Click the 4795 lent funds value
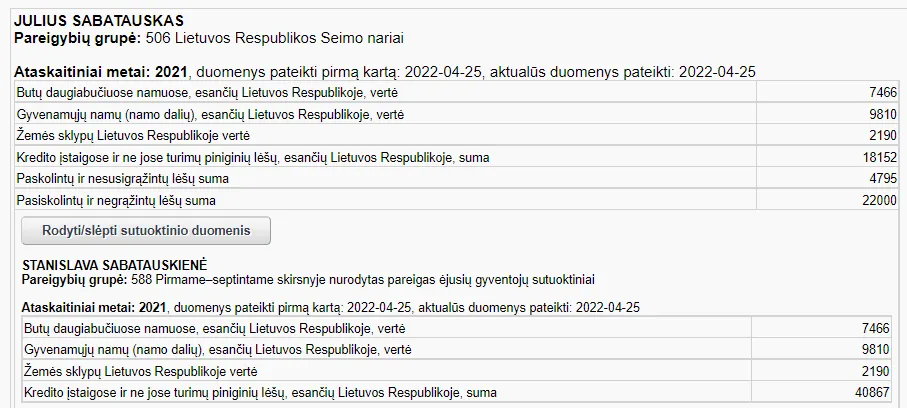The height and width of the screenshot is (408, 907). (x=884, y=179)
